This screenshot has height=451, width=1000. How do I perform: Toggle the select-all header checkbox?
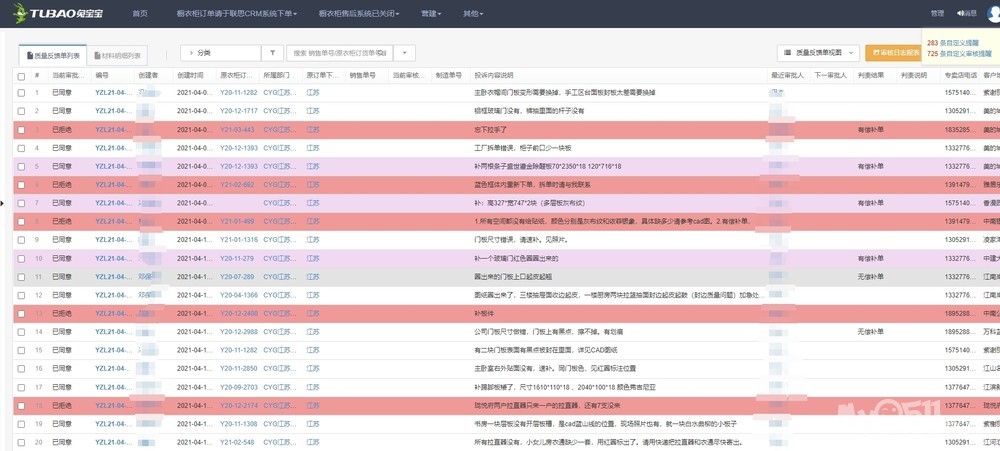coord(21,75)
